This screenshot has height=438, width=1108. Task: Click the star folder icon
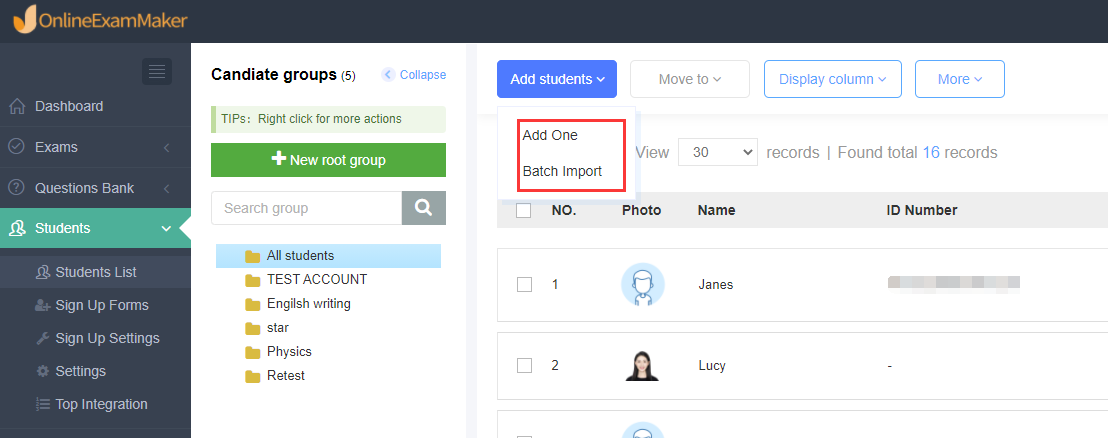(253, 328)
